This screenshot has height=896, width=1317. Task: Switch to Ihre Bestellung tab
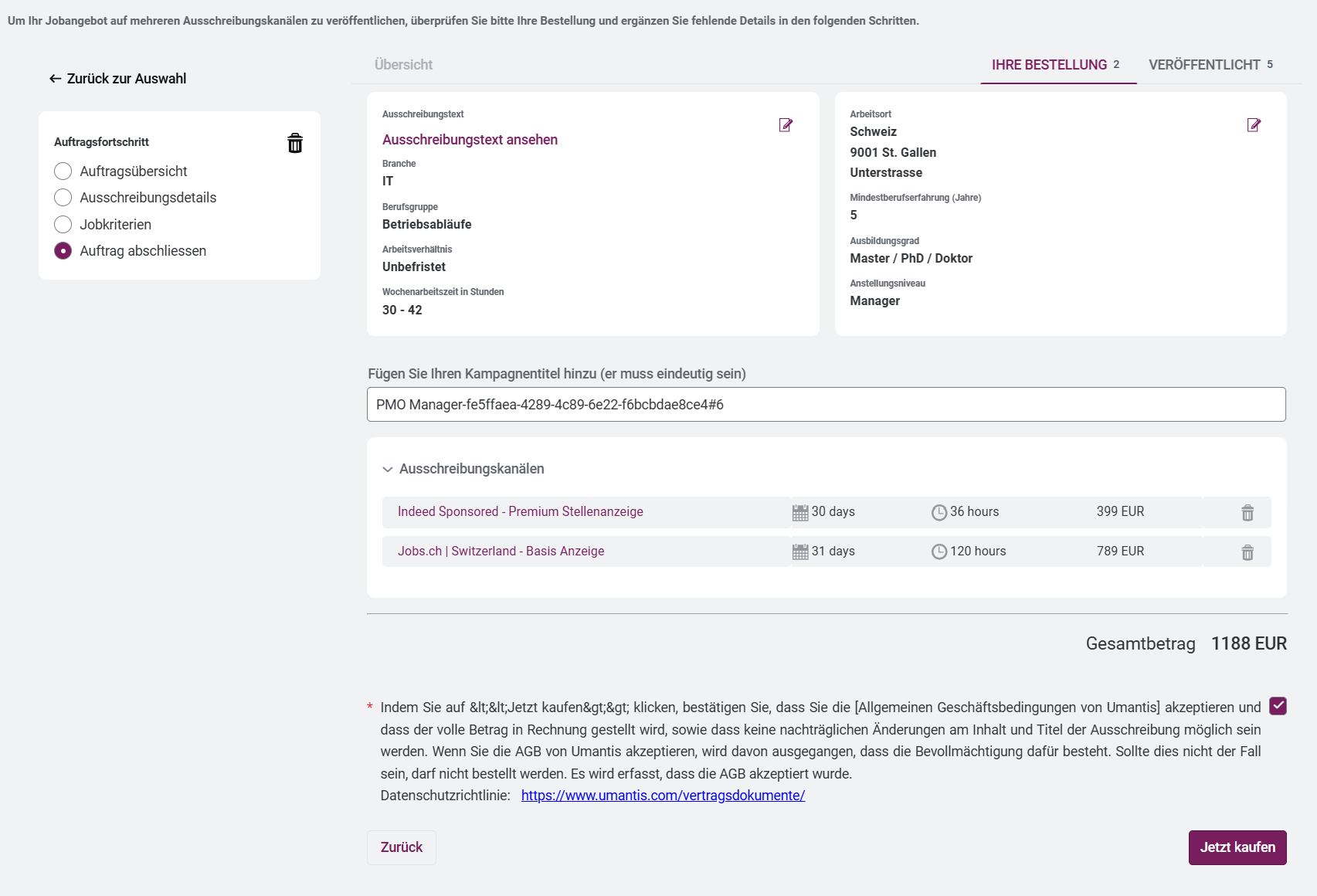tap(1055, 65)
